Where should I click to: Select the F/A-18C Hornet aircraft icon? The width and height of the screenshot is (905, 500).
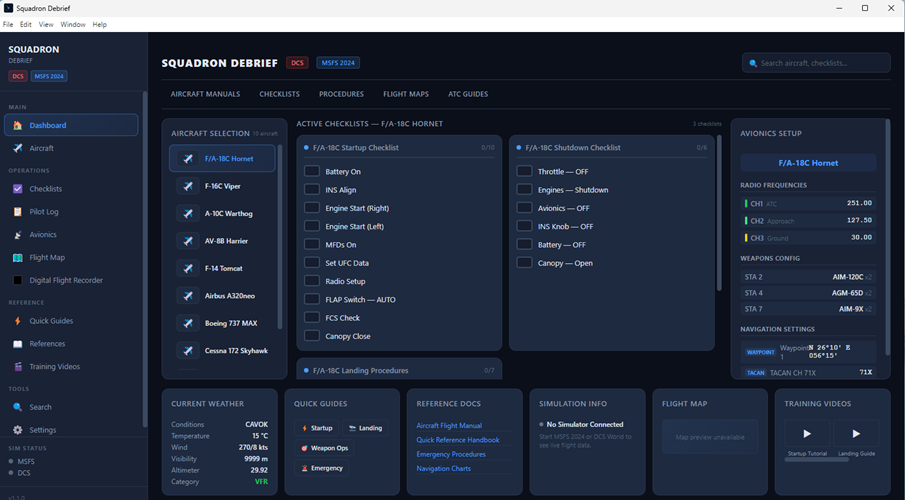(x=188, y=159)
